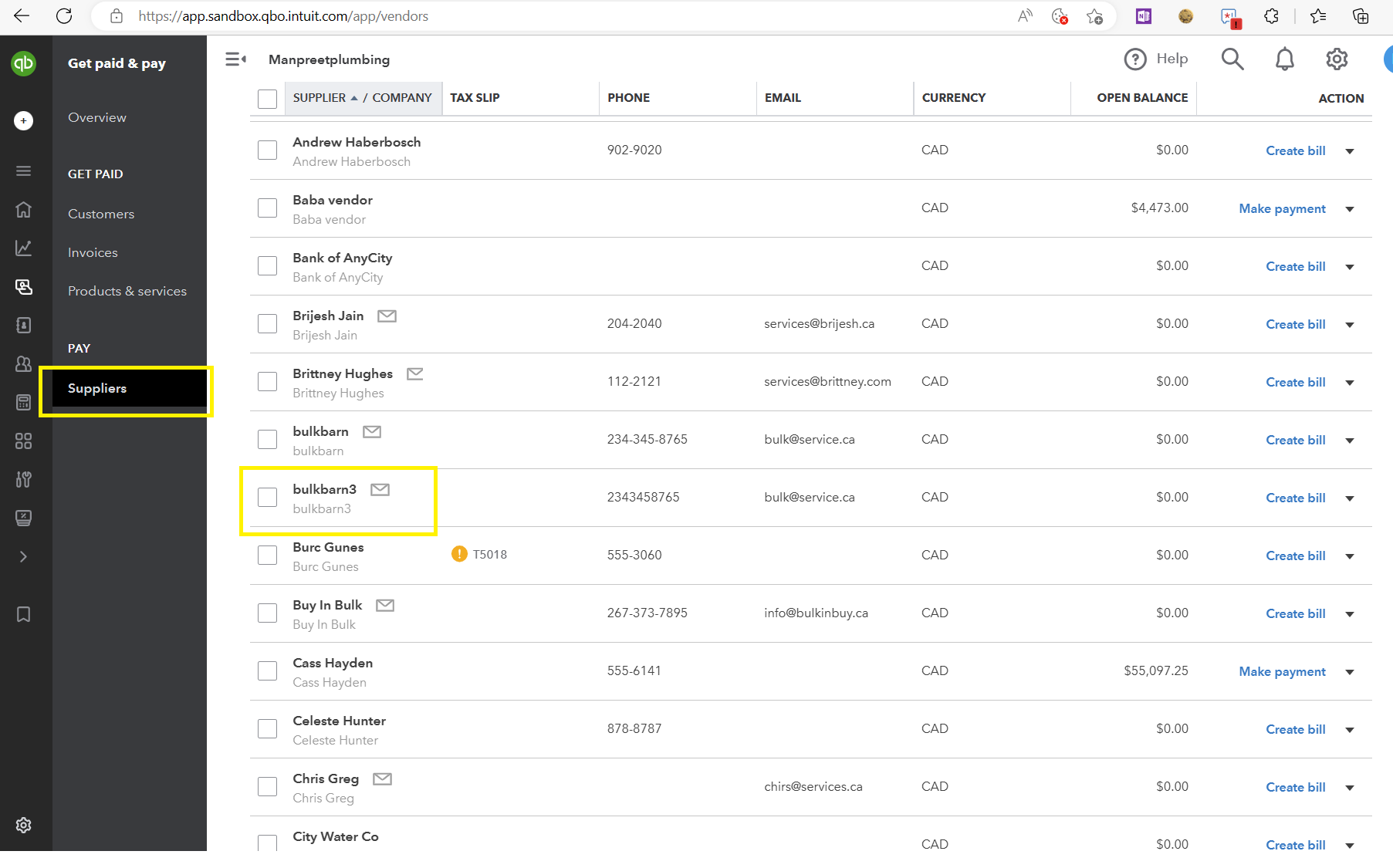Viewport: 1393px width, 868px height.
Task: Expand action arrow for Brijesh Jain
Action: pyautogui.click(x=1350, y=325)
